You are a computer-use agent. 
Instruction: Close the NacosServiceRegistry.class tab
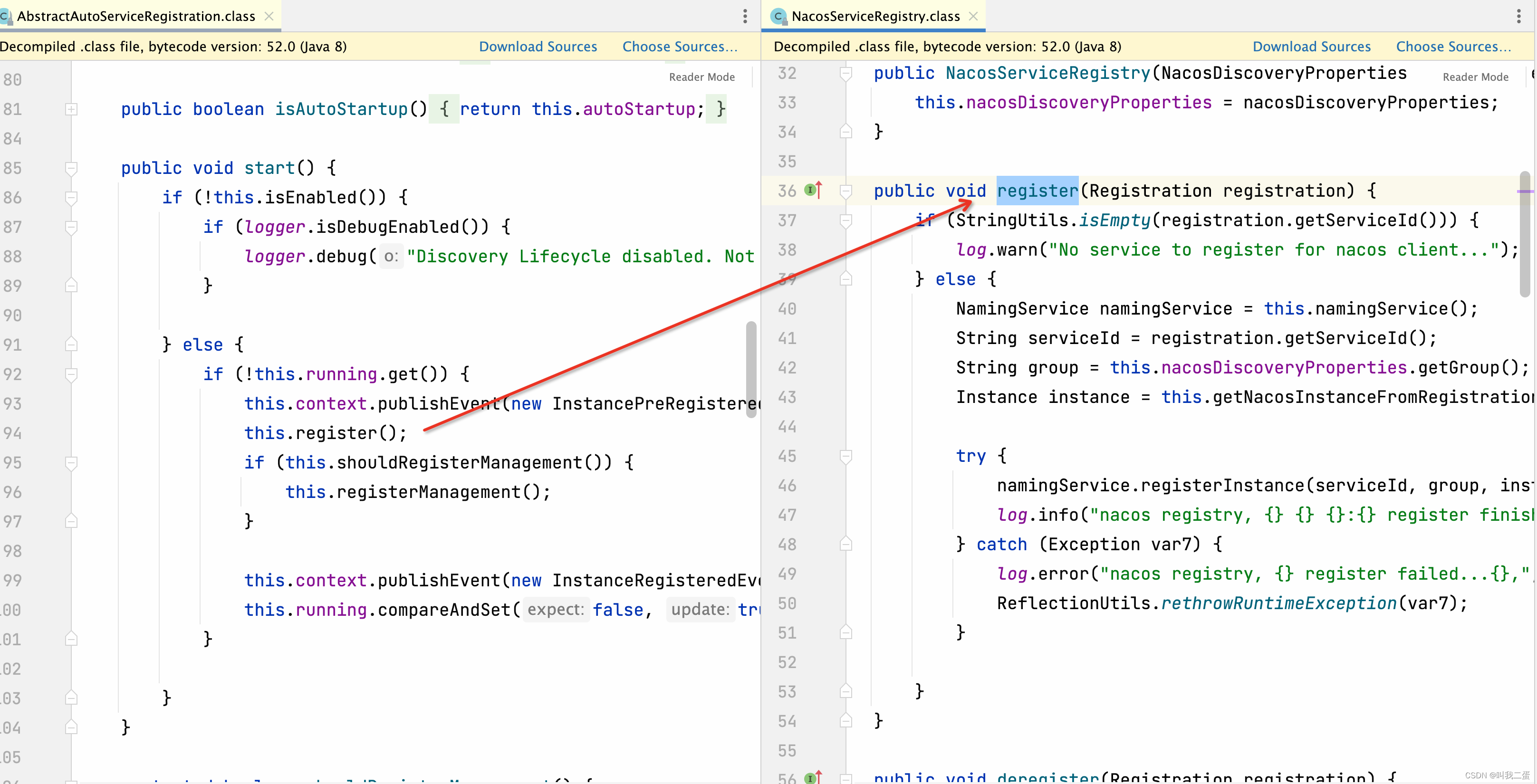973,16
